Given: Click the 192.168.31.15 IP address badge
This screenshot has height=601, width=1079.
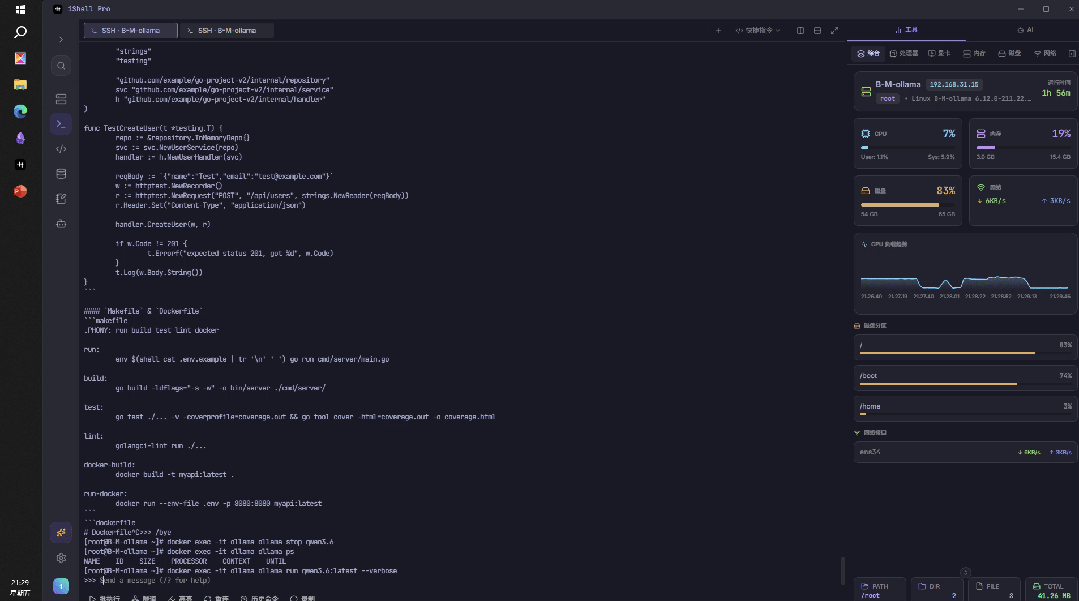Looking at the screenshot, I should coord(954,85).
